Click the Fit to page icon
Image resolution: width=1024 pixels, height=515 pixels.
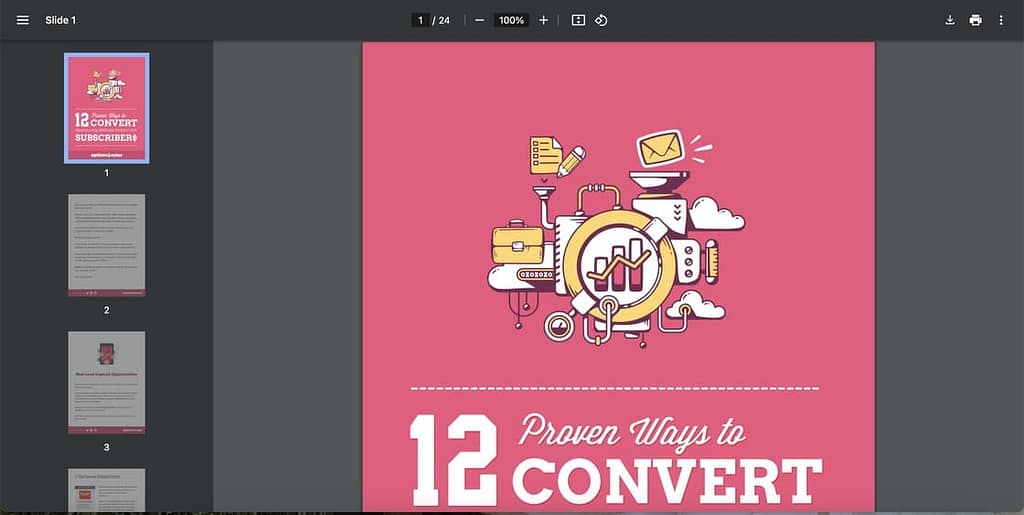coord(578,20)
